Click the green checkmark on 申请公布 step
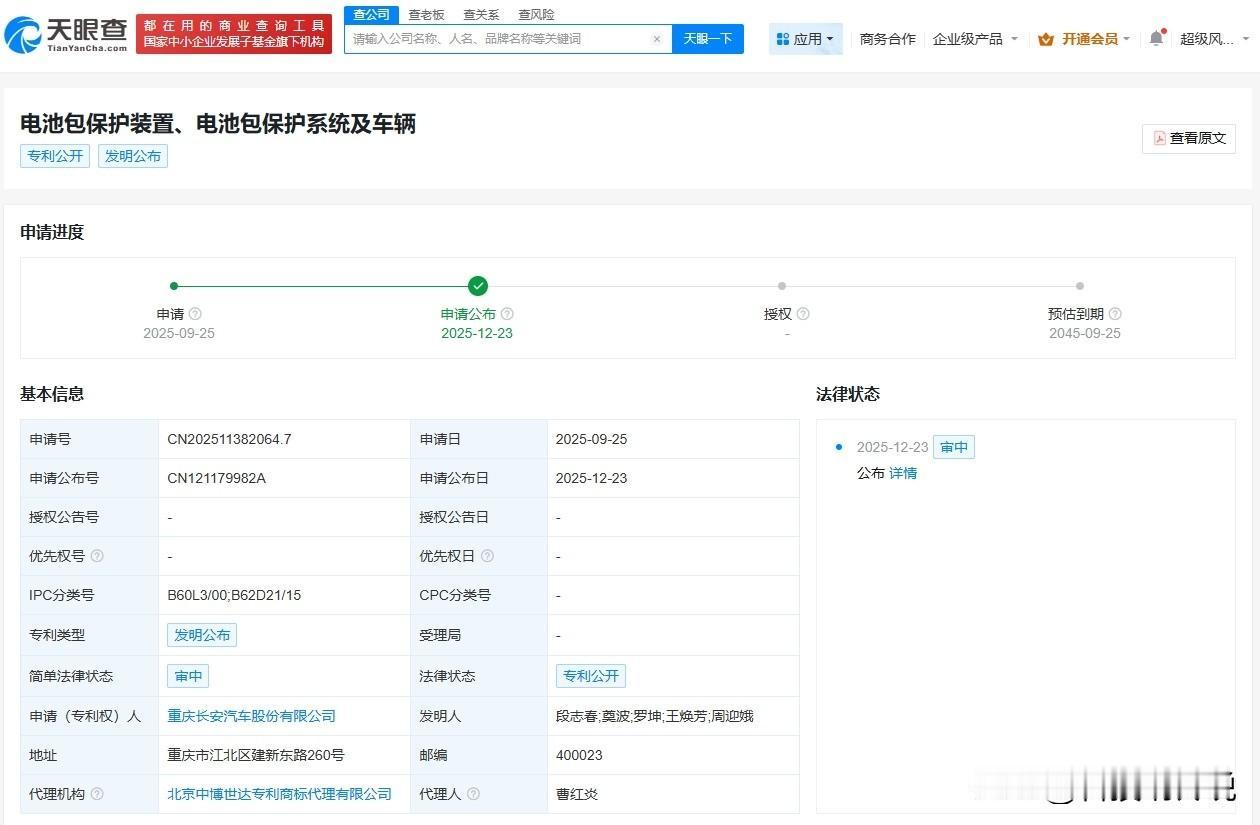 coord(478,286)
